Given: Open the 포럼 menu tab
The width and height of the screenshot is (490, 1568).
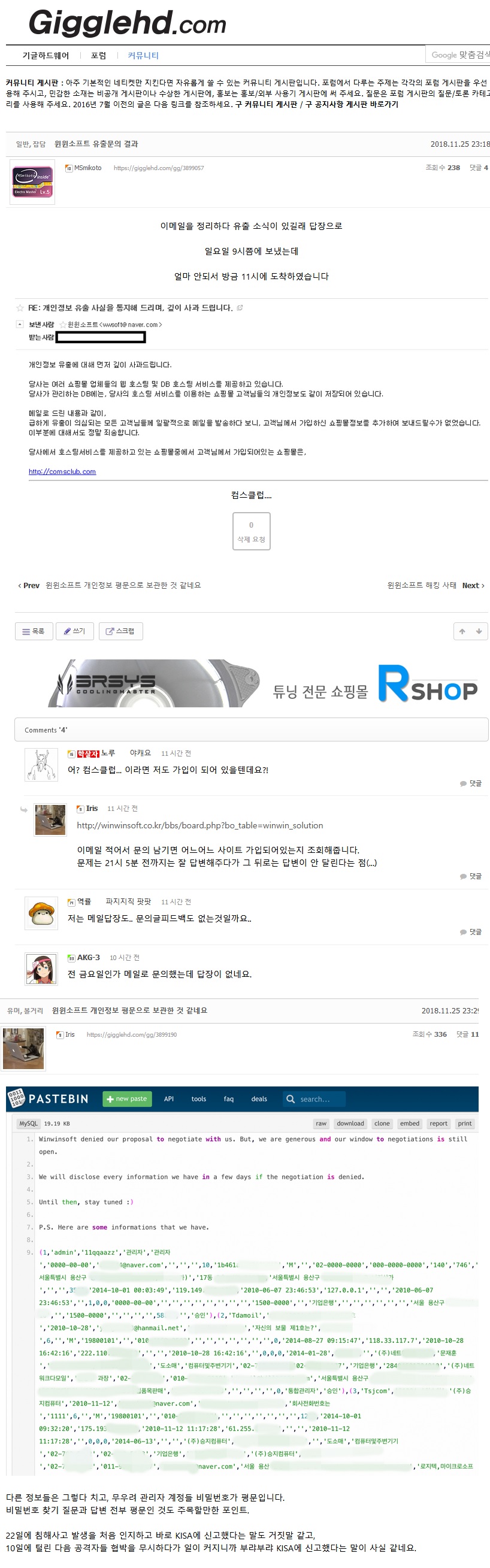Looking at the screenshot, I should [99, 55].
